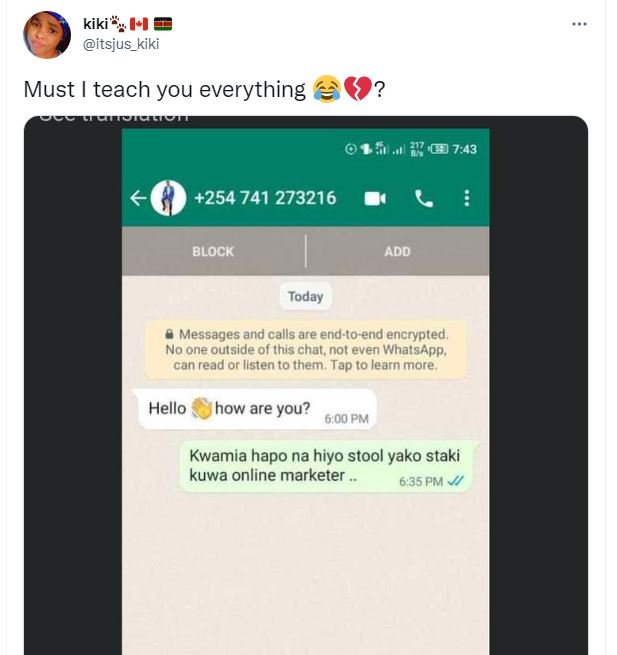Tap the WhatsApp back arrow
Screen dimensions: 617x655
pyautogui.click(x=138, y=198)
